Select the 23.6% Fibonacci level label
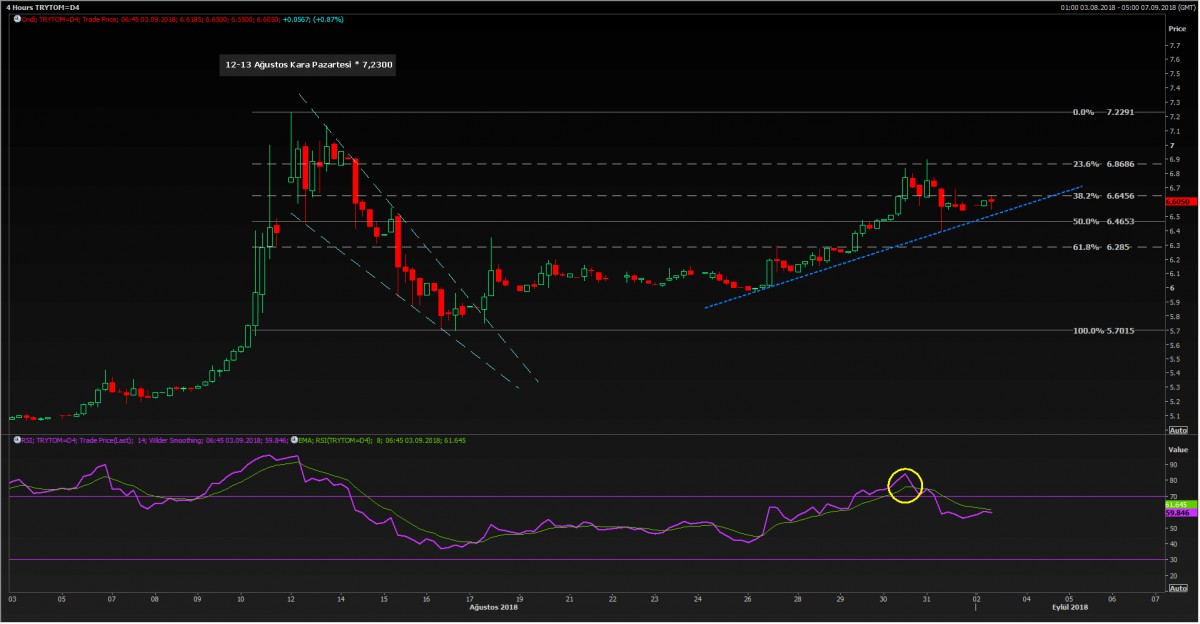 coord(1086,163)
